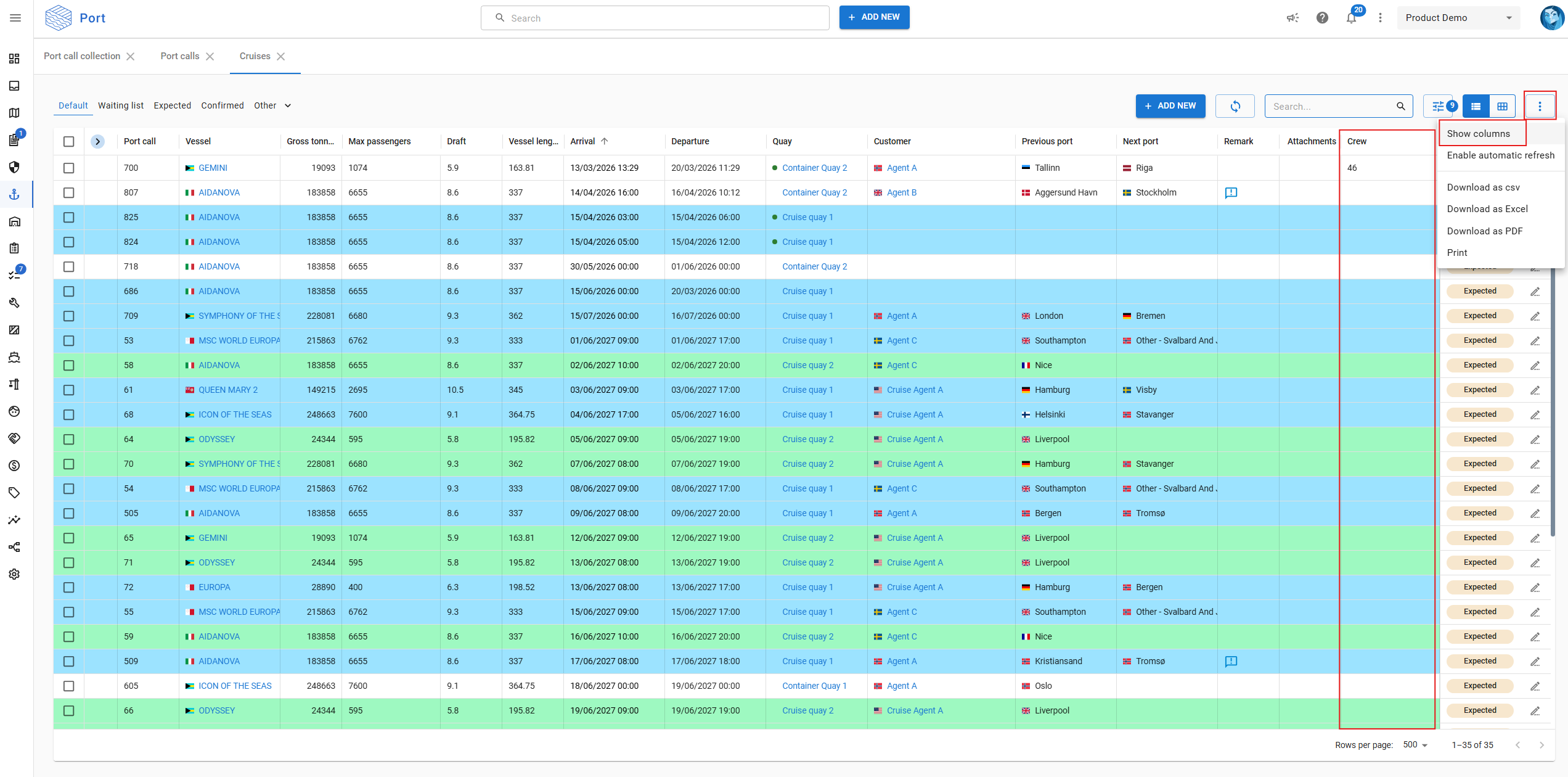
Task: Switch to grid view icon
Action: click(x=1502, y=106)
